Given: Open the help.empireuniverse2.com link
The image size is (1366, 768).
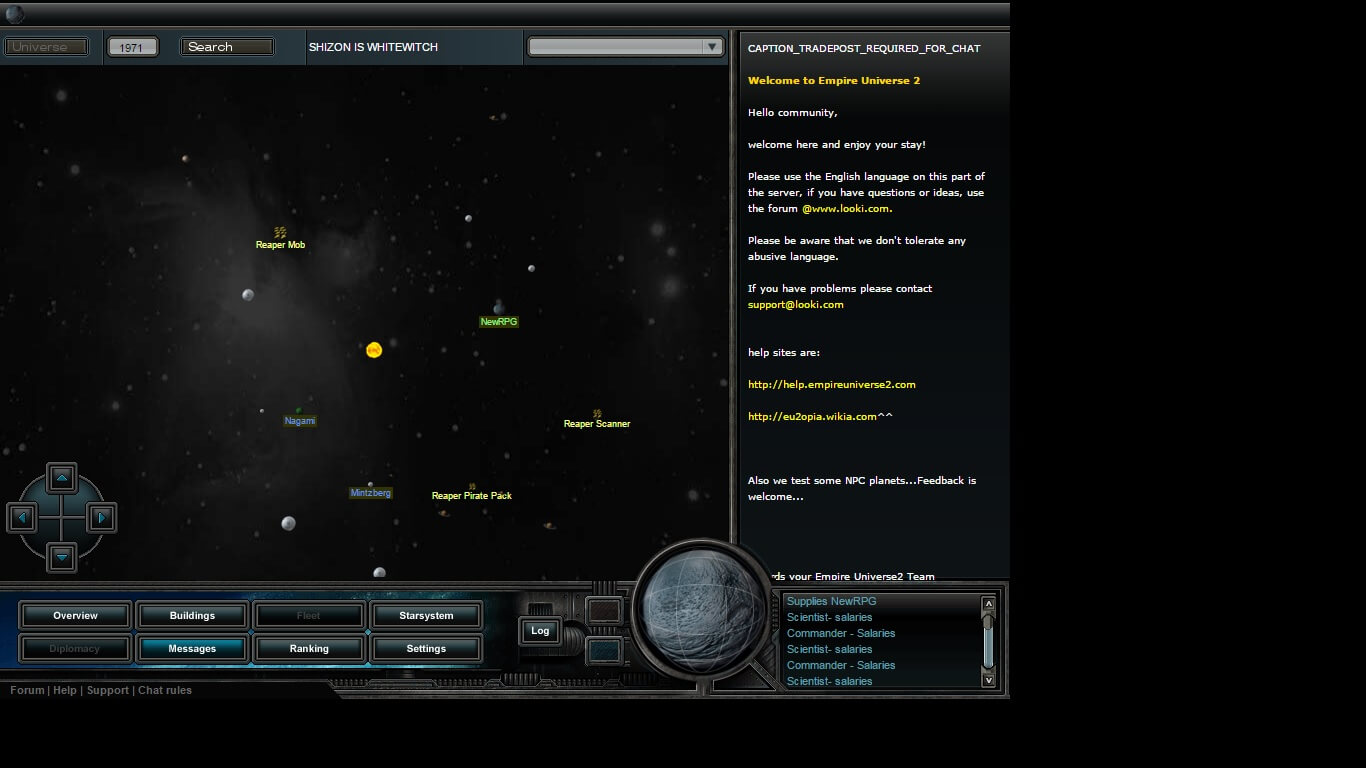Looking at the screenshot, I should coord(831,385).
